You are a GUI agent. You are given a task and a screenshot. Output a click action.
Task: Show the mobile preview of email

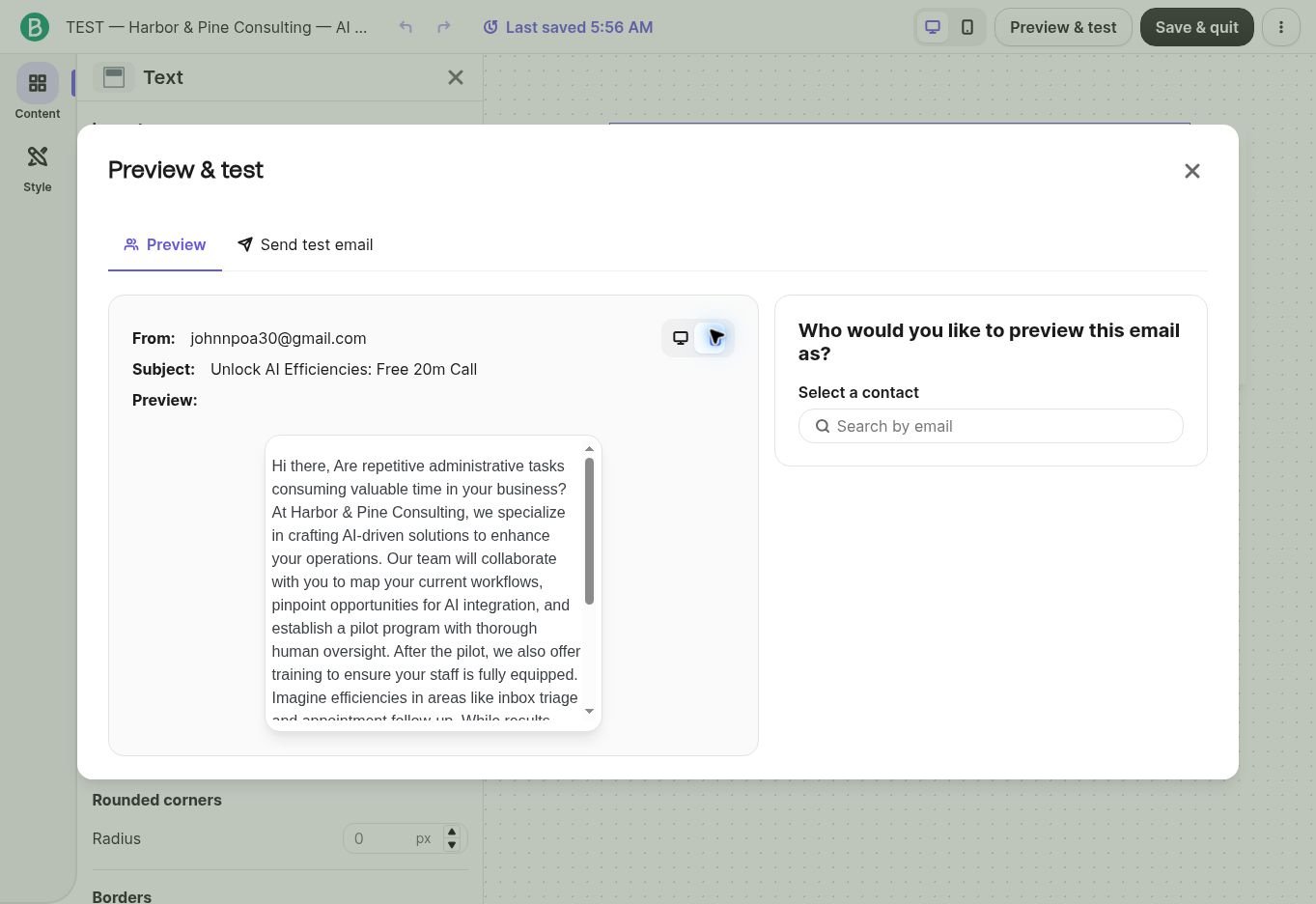(x=715, y=338)
